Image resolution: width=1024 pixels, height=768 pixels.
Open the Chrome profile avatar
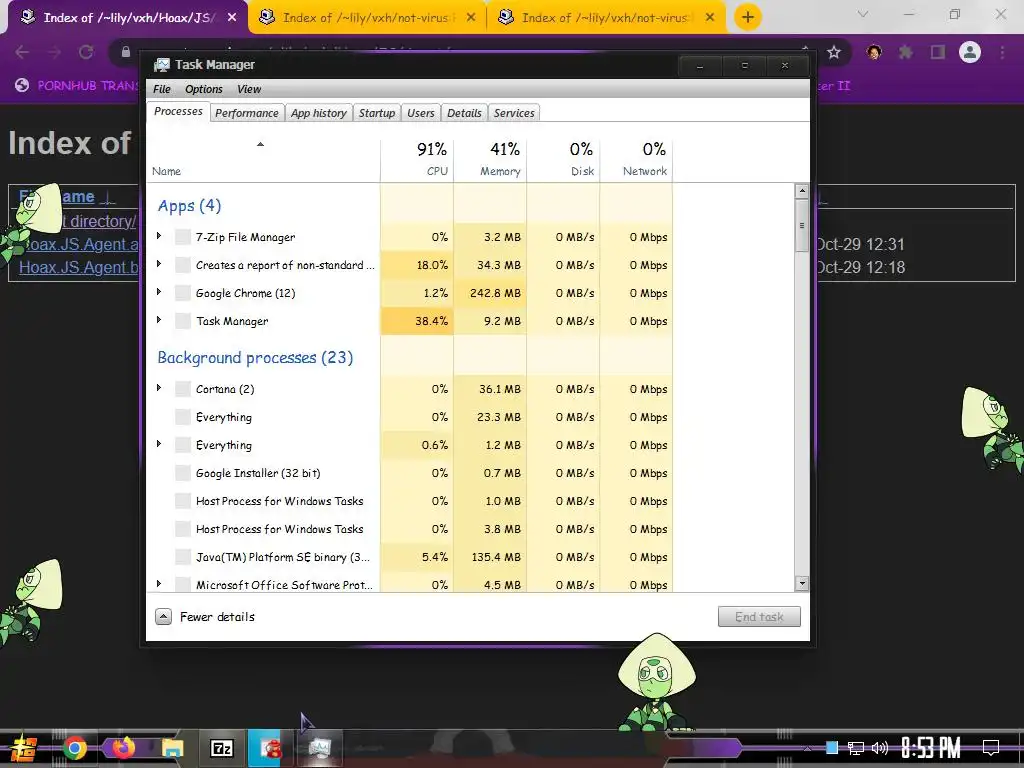click(x=970, y=52)
